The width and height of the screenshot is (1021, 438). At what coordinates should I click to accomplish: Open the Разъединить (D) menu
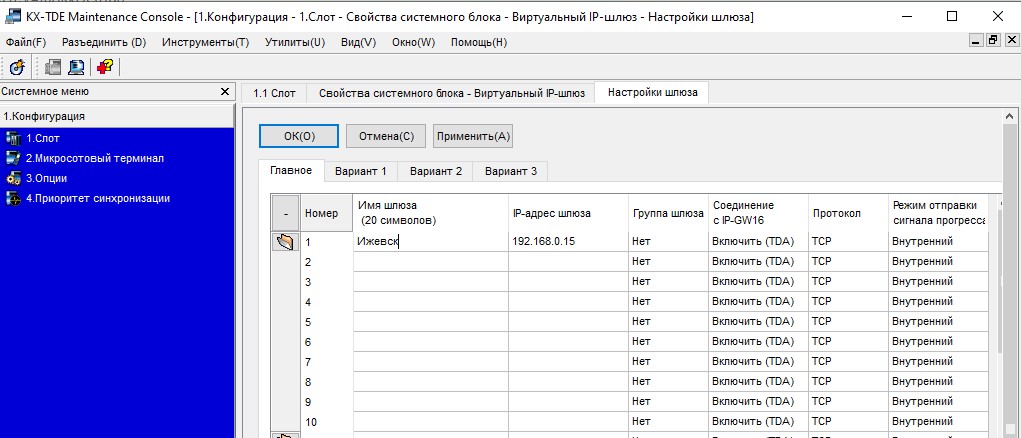pos(104,42)
